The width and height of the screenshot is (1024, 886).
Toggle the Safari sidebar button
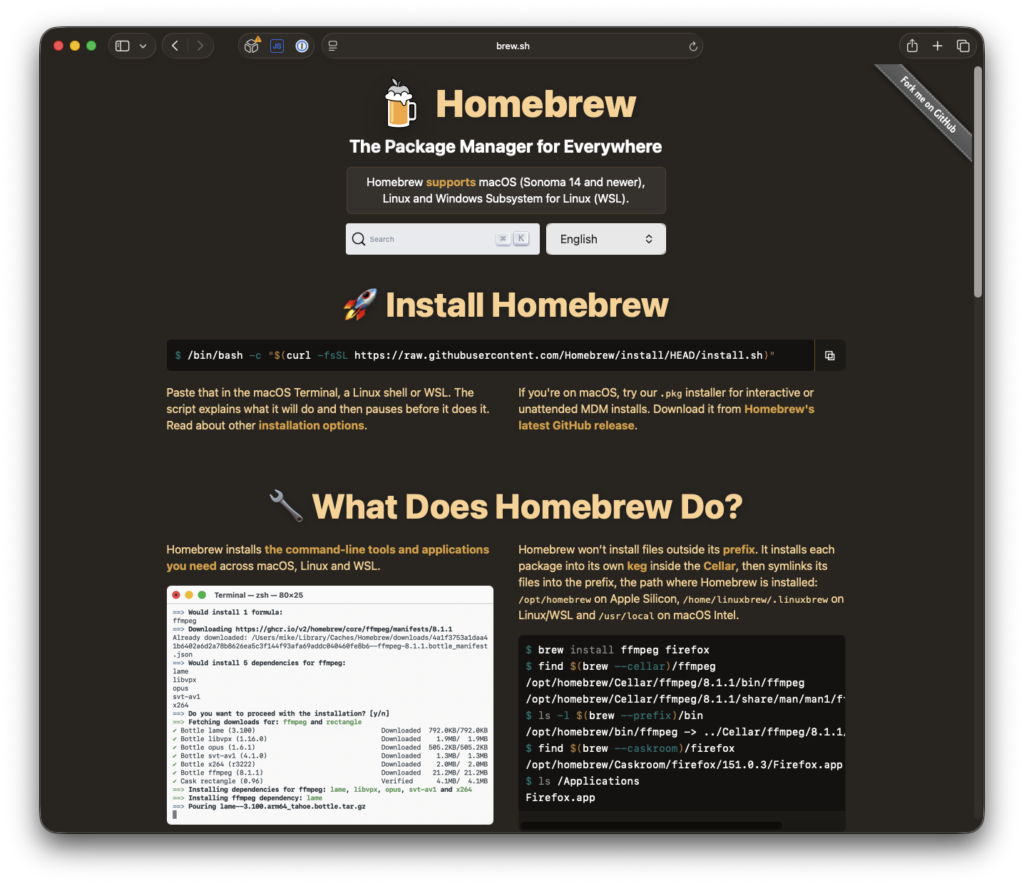pos(122,46)
